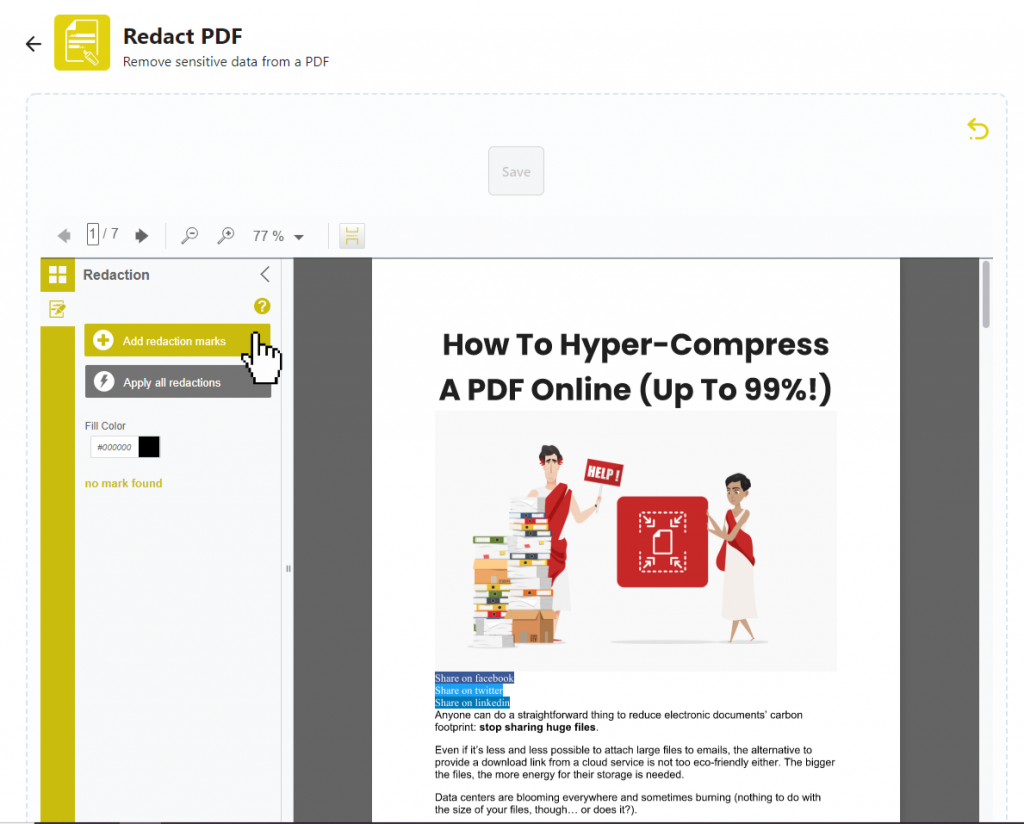Screen dimensions: 1024x824
Task: Select the highlighted Share on facebook text
Action: (x=473, y=678)
